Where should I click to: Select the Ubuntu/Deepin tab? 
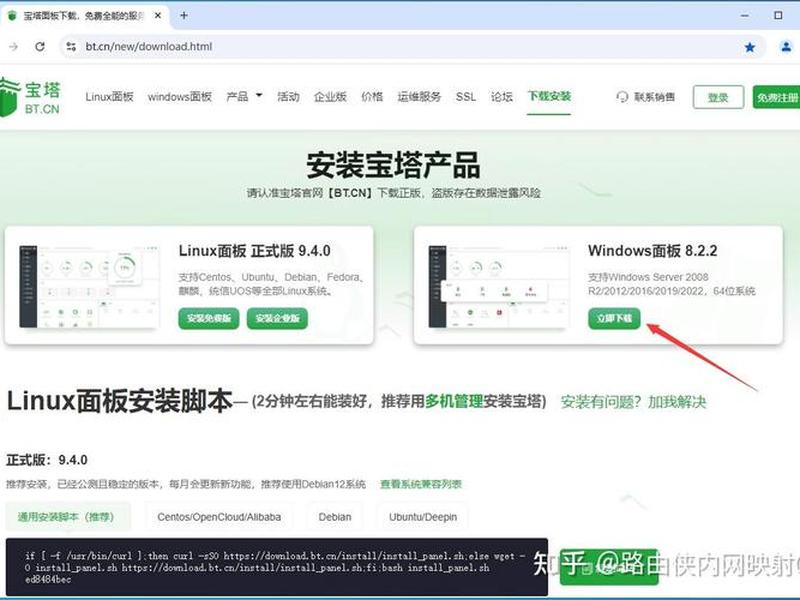point(422,517)
